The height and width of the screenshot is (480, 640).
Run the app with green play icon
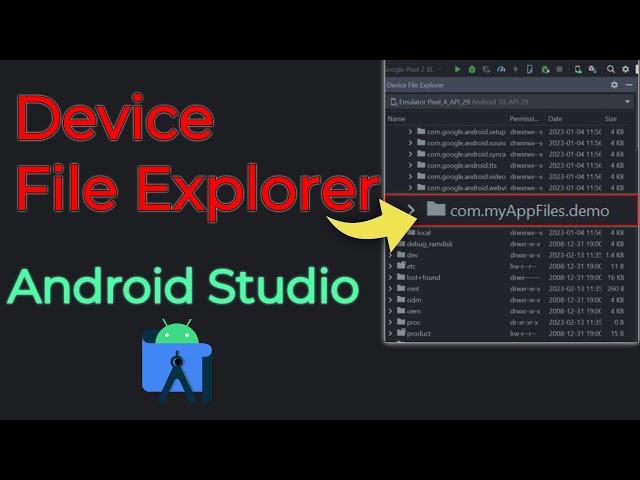click(x=458, y=69)
